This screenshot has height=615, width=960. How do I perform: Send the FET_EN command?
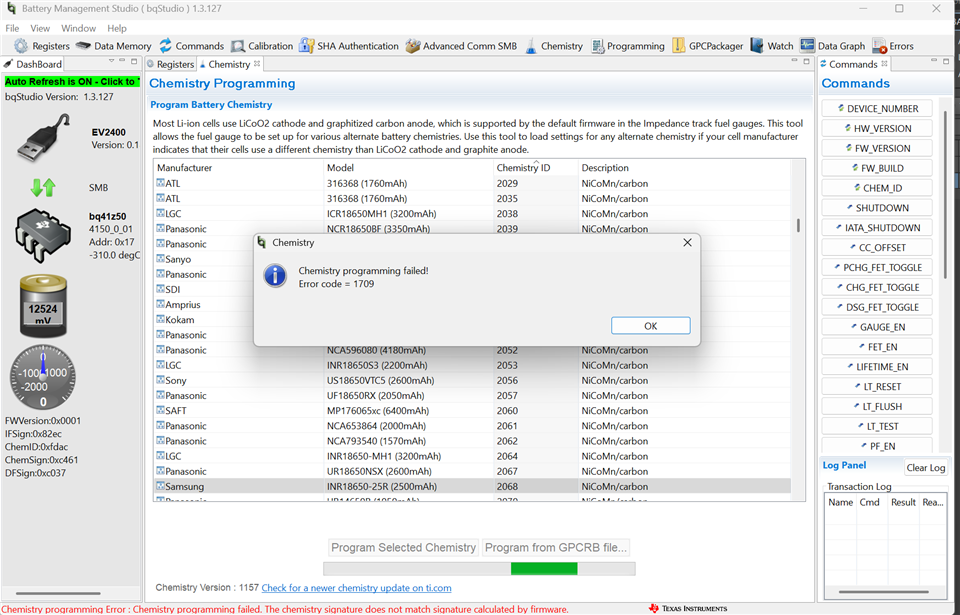pos(877,347)
